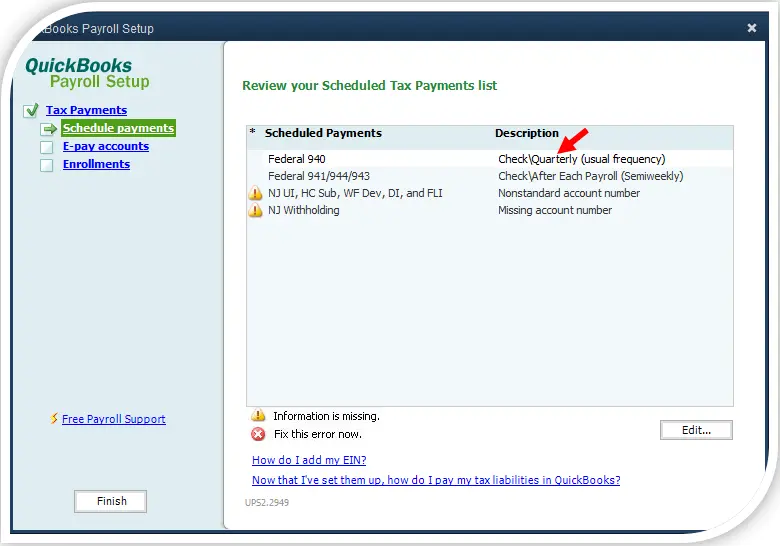Screen dimensions: 780x546
Task: Open the Free Payroll Support link
Action: (114, 419)
